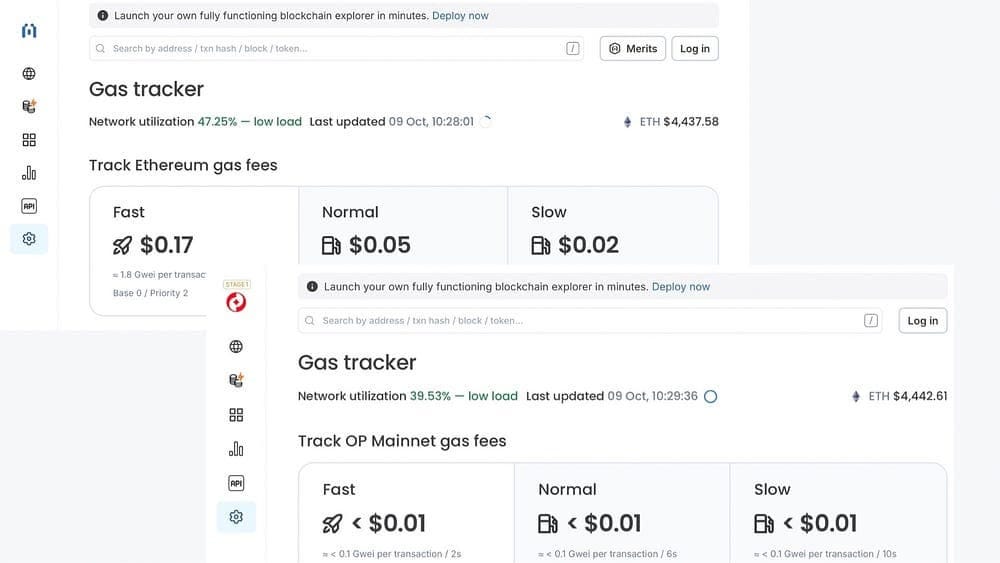
Task: Open the API icon in the Ethereum sidebar
Action: coord(29,206)
